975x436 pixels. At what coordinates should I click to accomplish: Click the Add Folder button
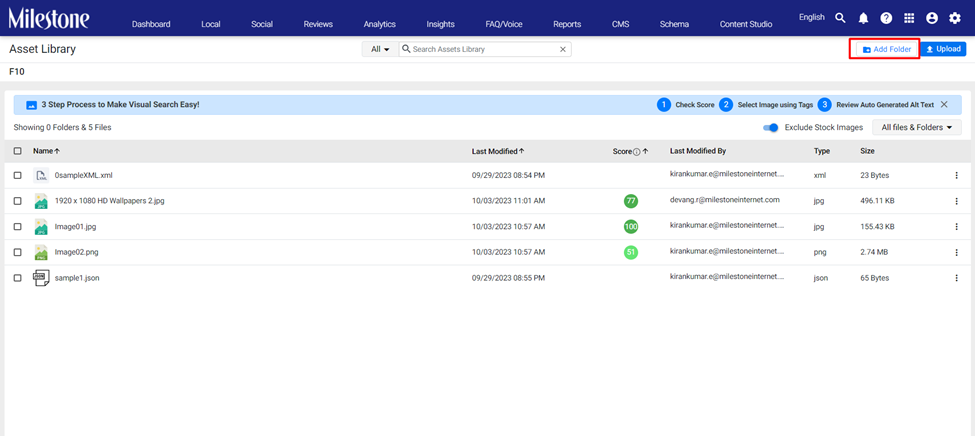click(887, 49)
